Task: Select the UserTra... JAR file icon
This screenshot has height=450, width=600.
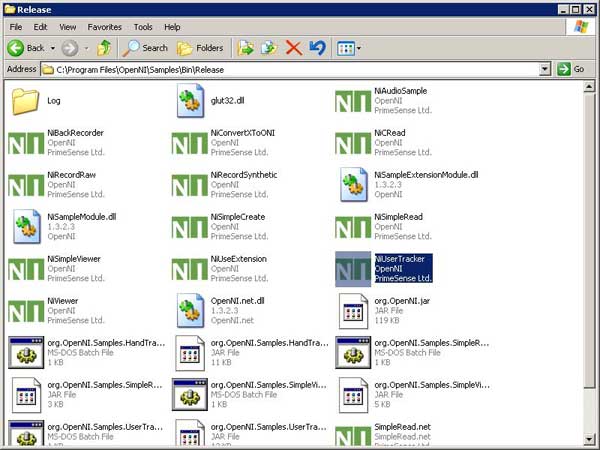Action: (190, 433)
